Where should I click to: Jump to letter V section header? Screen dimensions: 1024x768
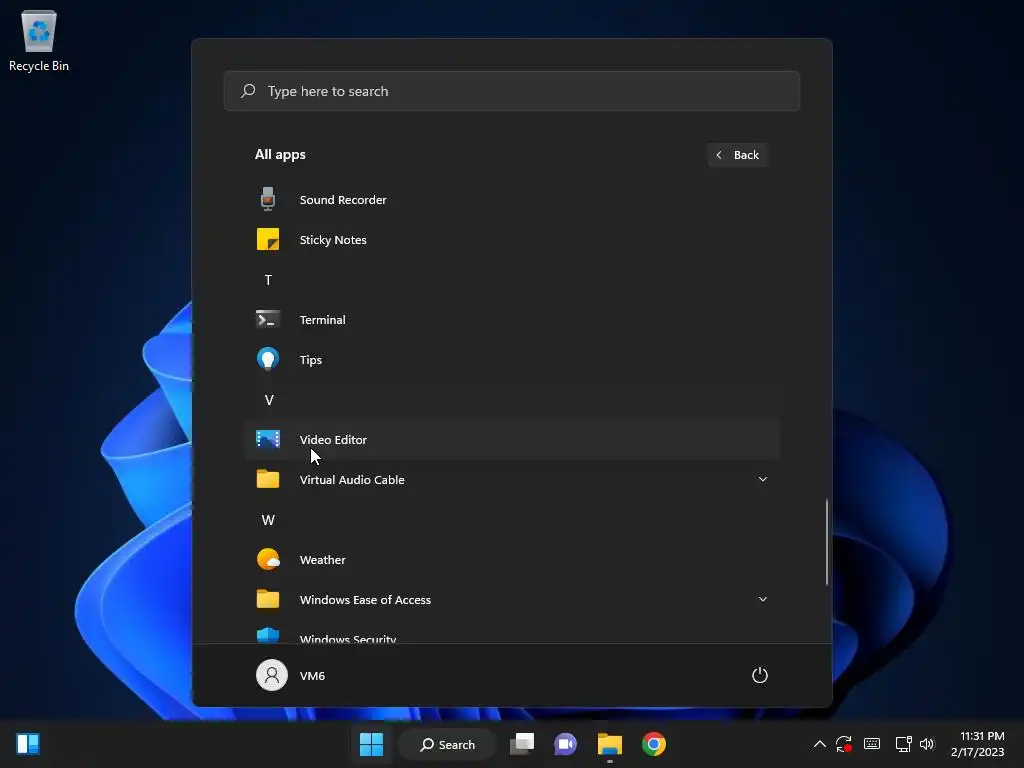(x=268, y=400)
